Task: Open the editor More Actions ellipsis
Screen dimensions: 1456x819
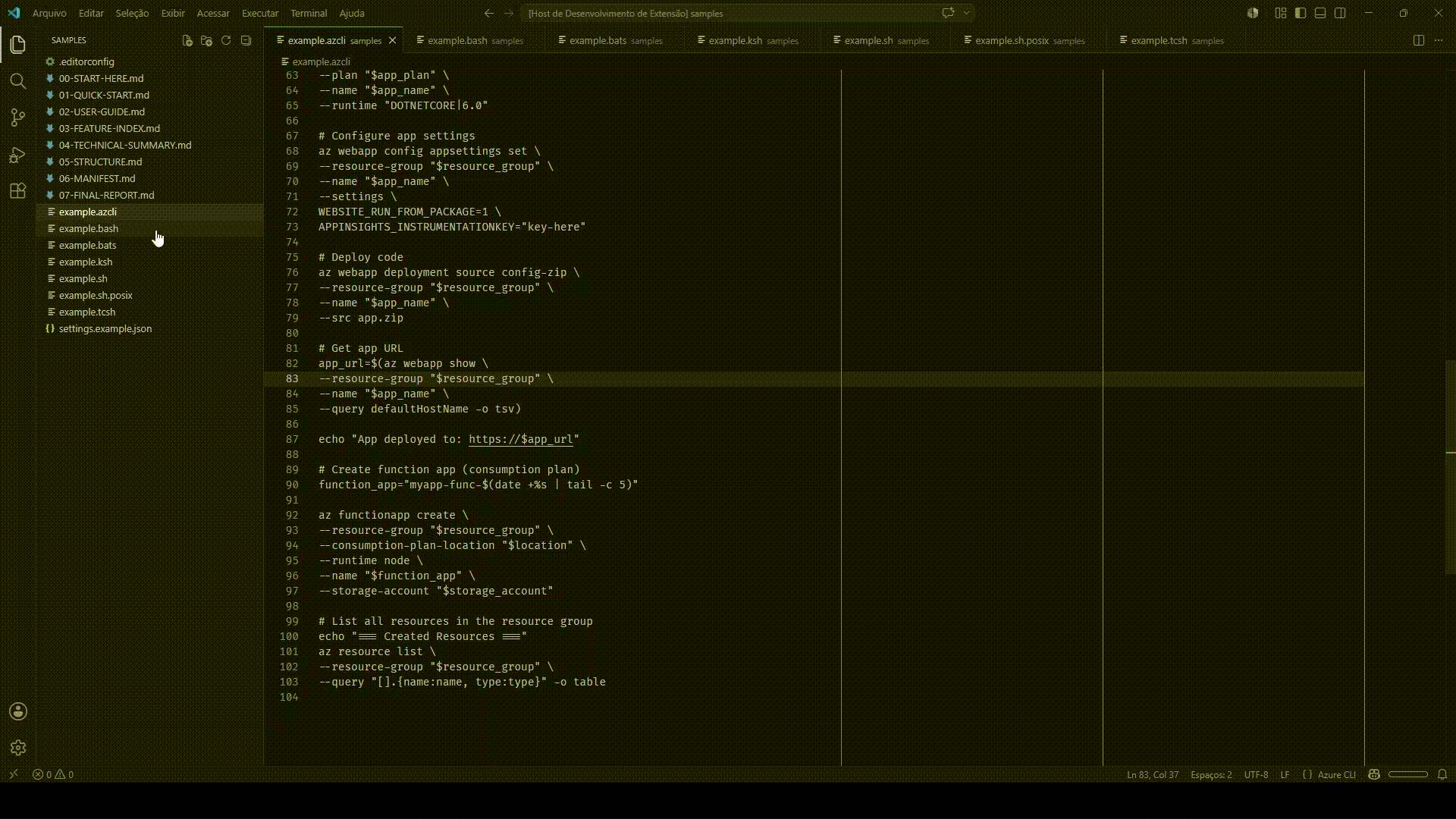Action: click(1439, 40)
